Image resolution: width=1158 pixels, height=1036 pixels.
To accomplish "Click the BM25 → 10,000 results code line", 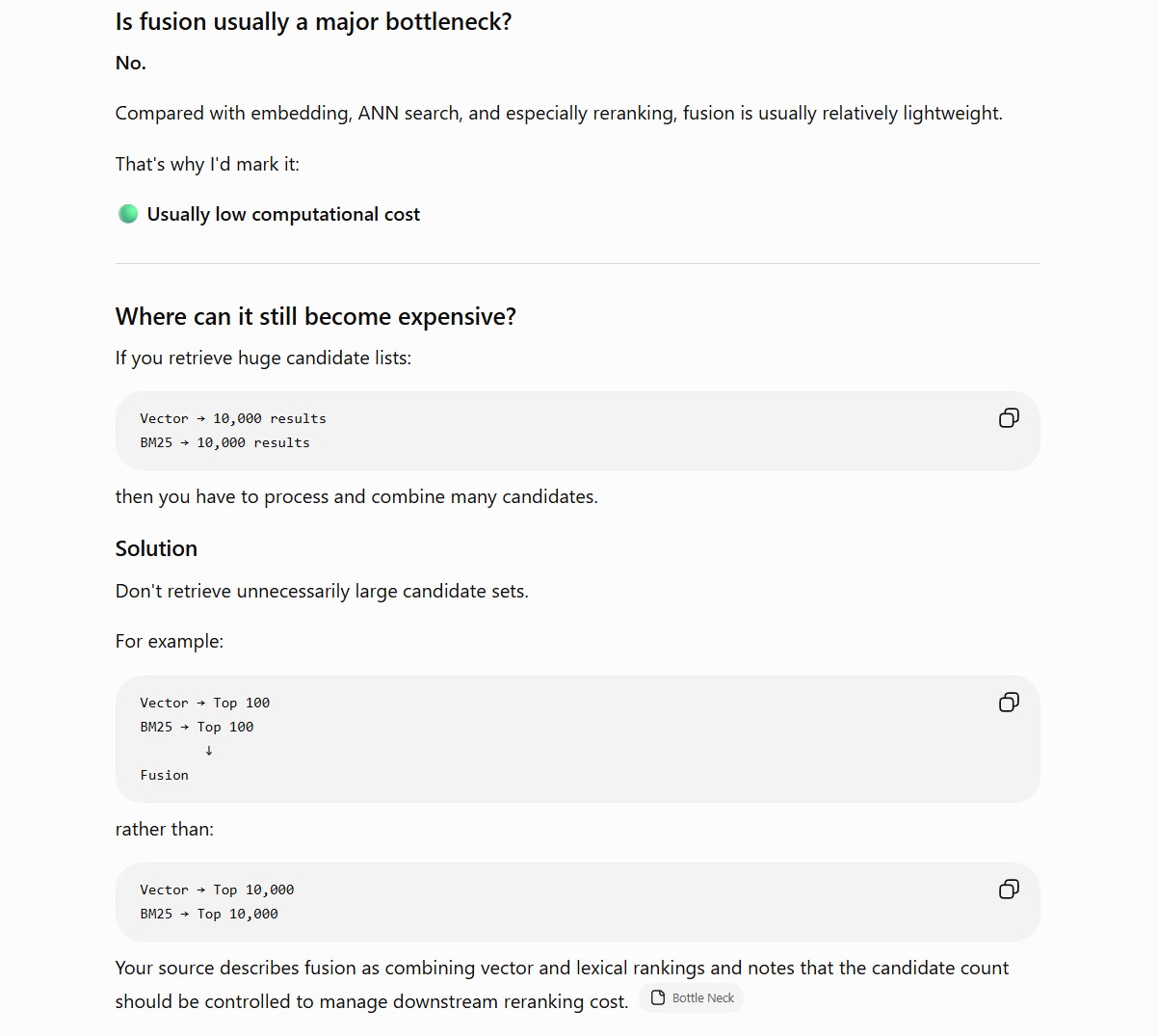I will [x=224, y=442].
